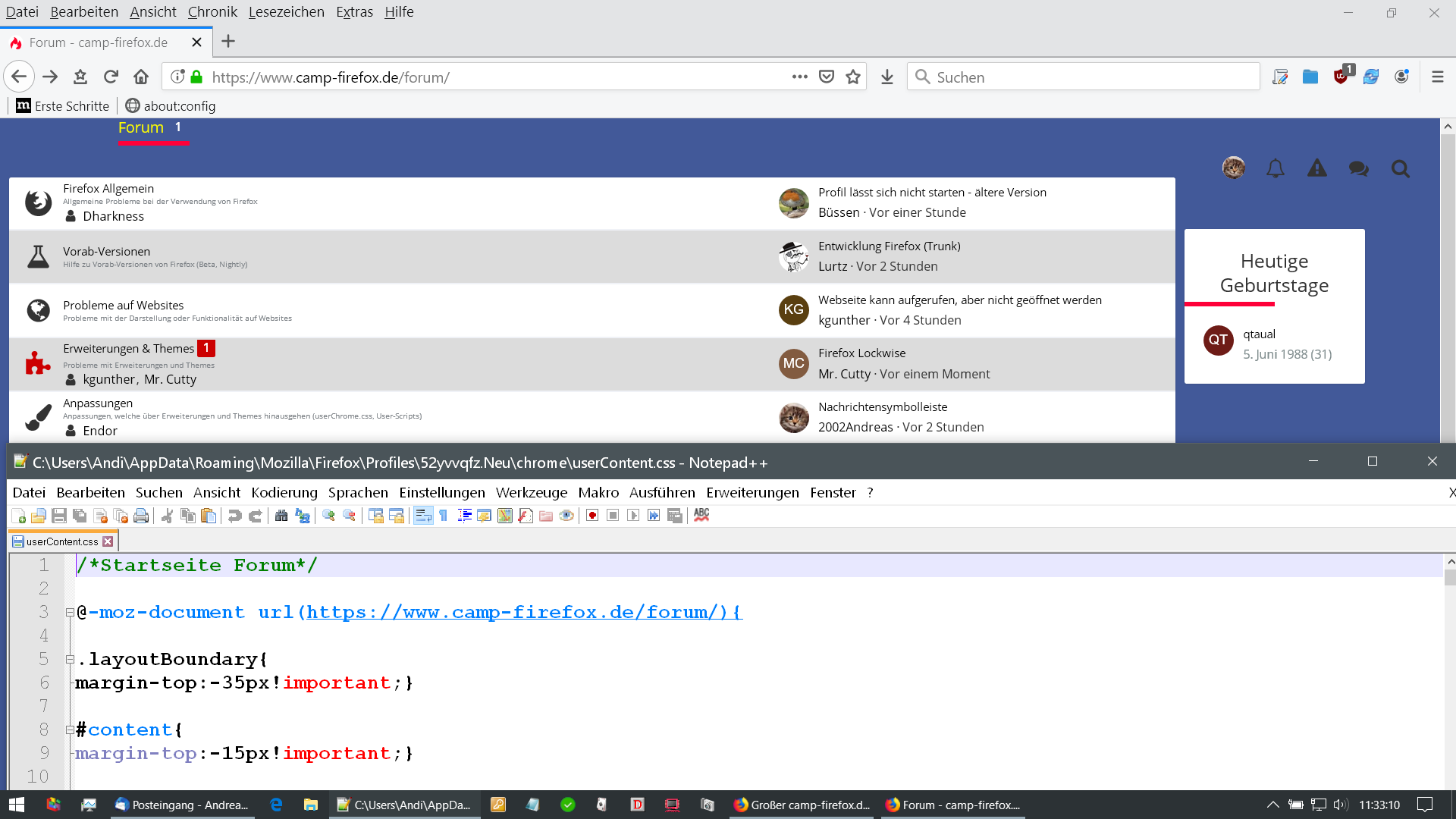The width and height of the screenshot is (1456, 819).
Task: Click the Notepad++ Save file icon
Action: [x=59, y=516]
